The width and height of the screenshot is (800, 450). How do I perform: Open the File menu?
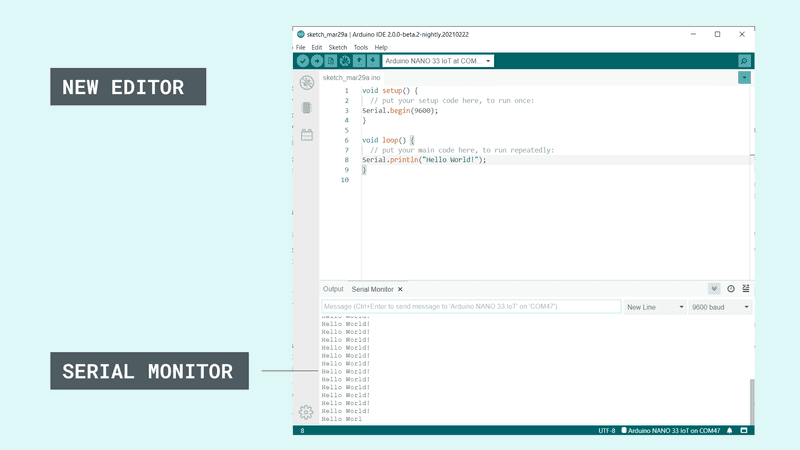coord(301,47)
